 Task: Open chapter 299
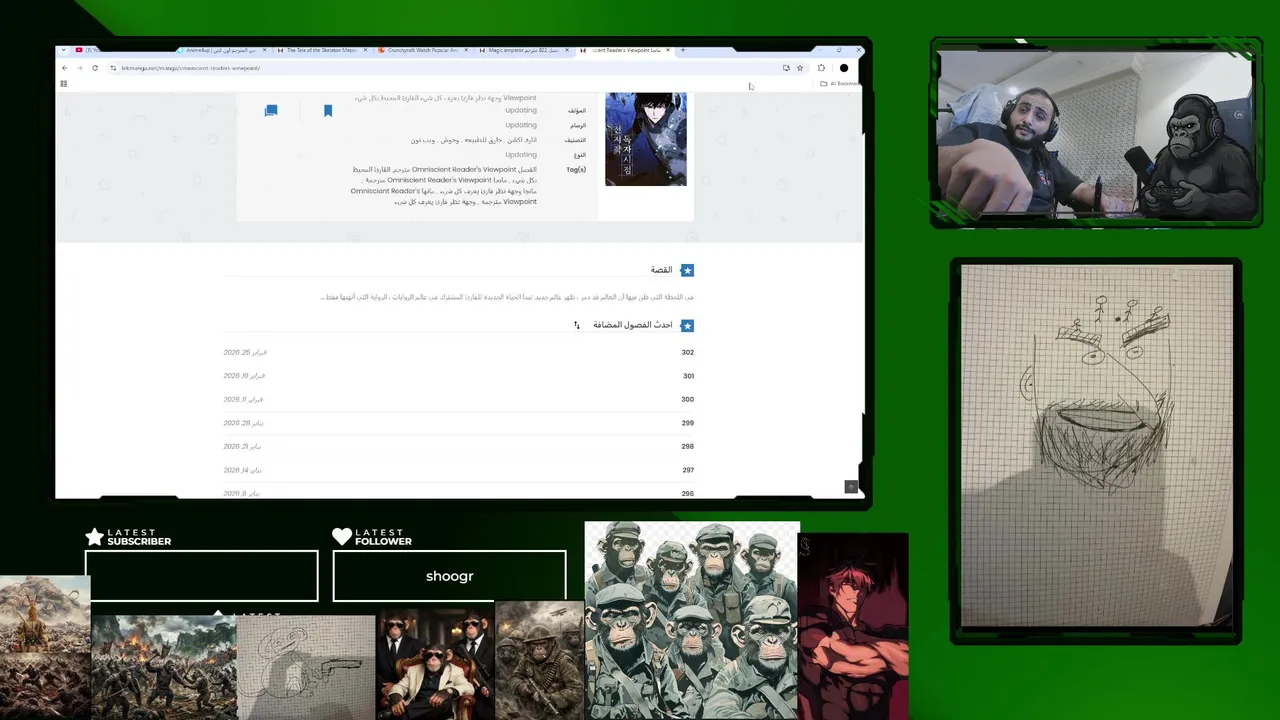[687, 423]
